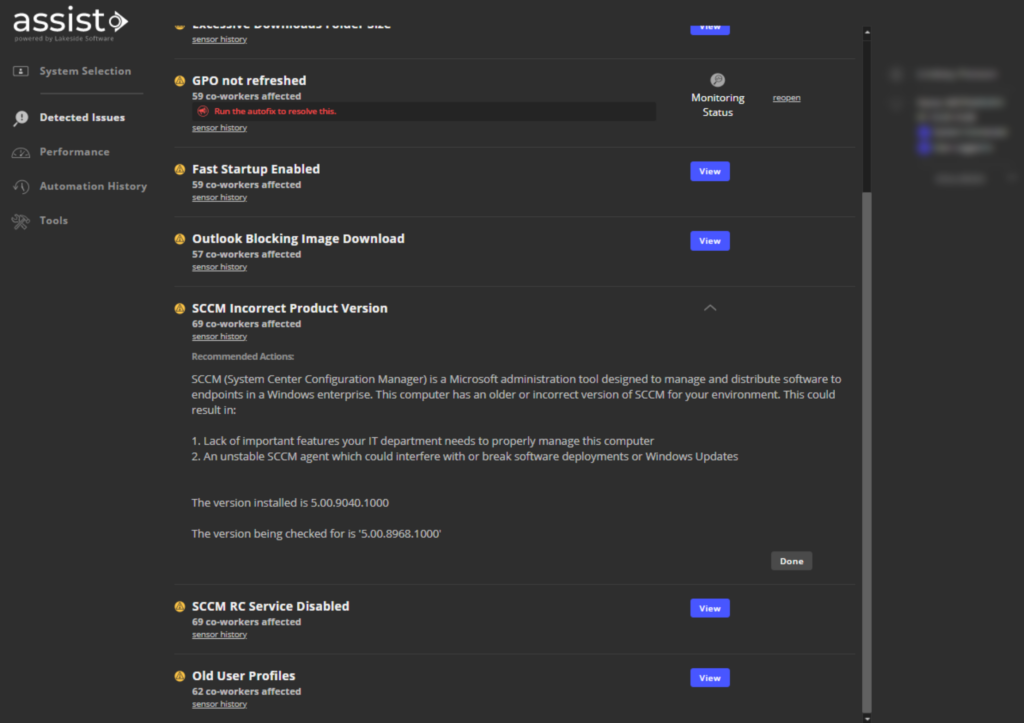
Task: Click '62 co-workers affected' text
Action: pyautogui.click(x=246, y=692)
